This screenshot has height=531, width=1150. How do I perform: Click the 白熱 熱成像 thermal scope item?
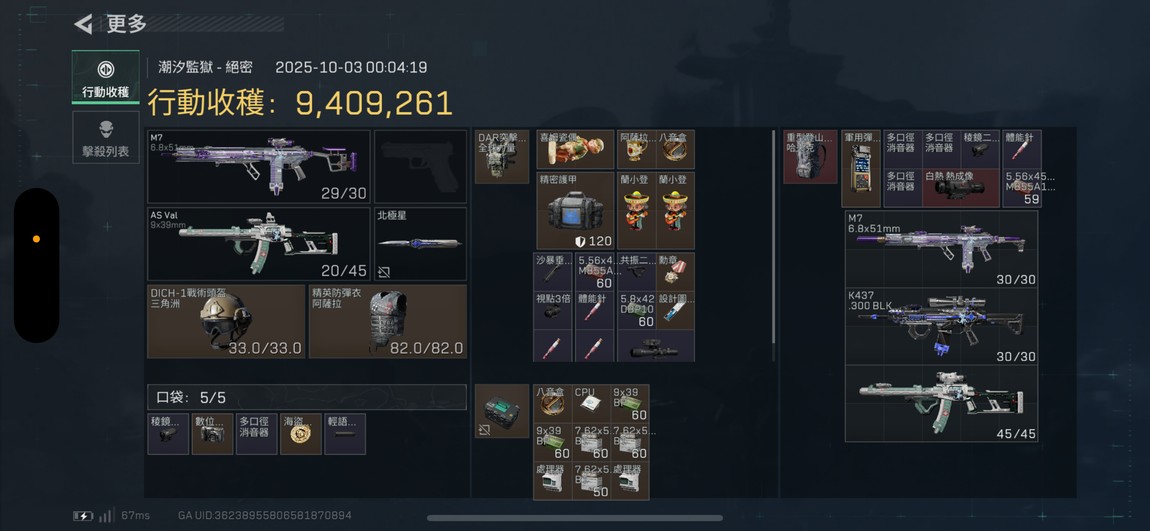click(961, 188)
